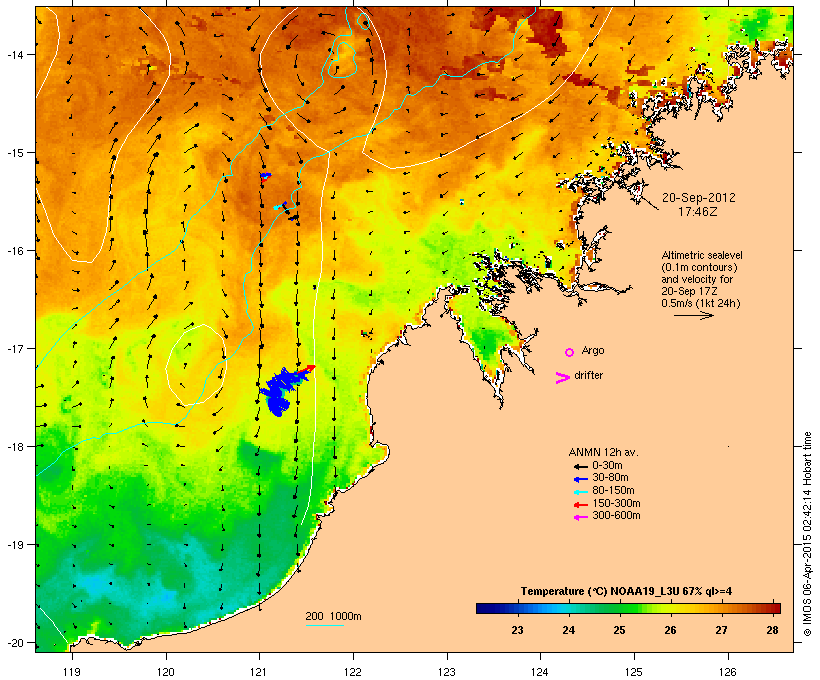Click the latitude axis label -17
820x680 pixels.
tap(14, 348)
